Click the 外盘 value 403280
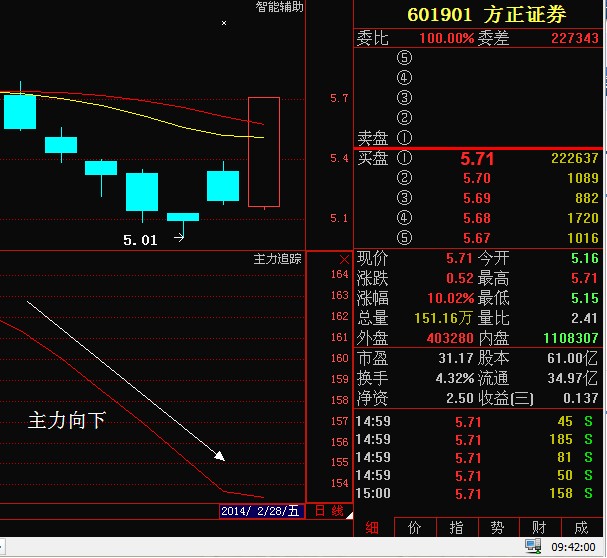The height and width of the screenshot is (558, 607). point(450,338)
